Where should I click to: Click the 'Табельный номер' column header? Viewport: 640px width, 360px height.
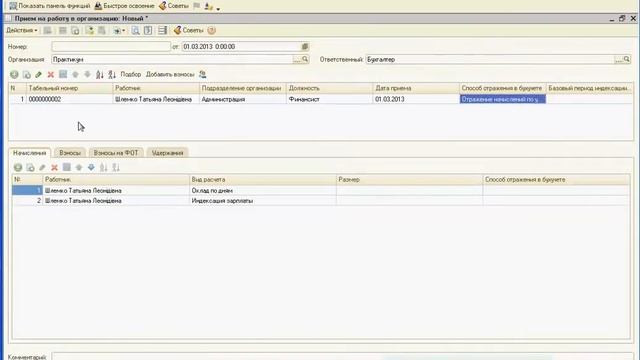[69, 88]
